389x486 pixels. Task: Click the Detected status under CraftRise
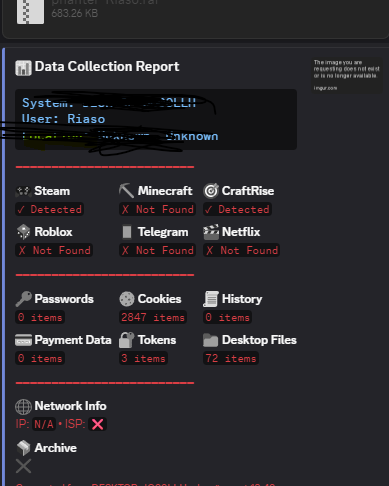click(x=237, y=209)
